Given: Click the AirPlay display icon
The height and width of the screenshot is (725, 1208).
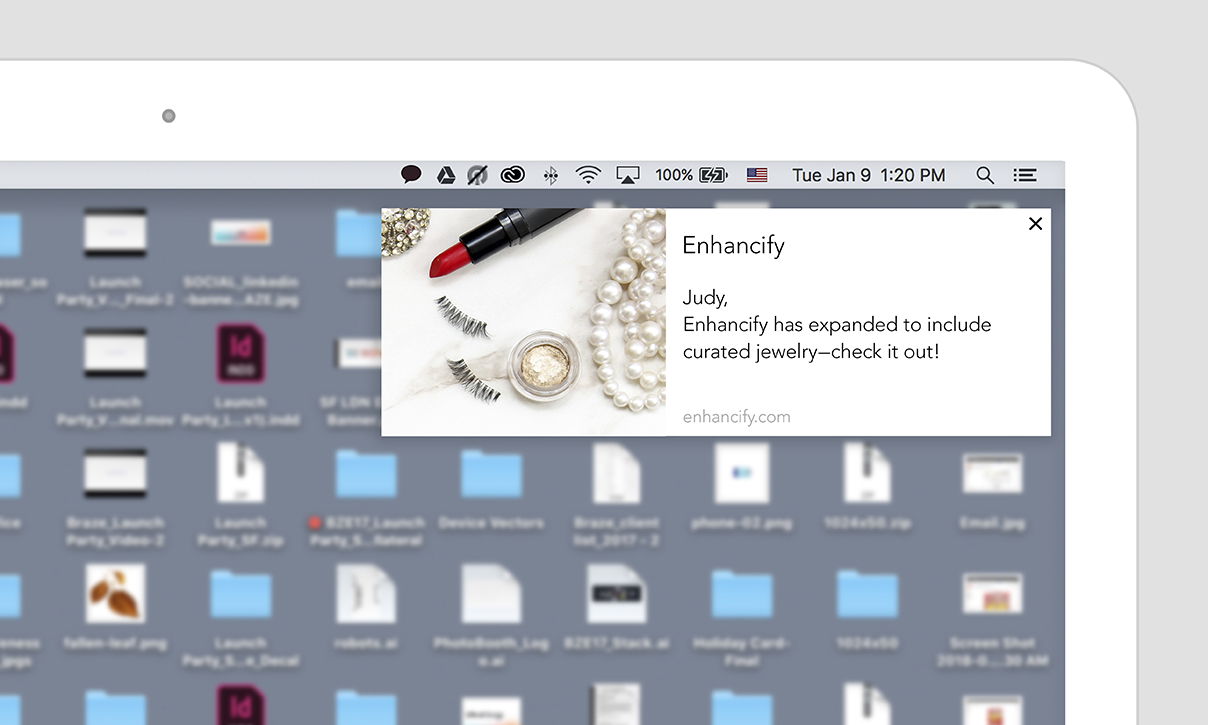Looking at the screenshot, I should coord(628,175).
